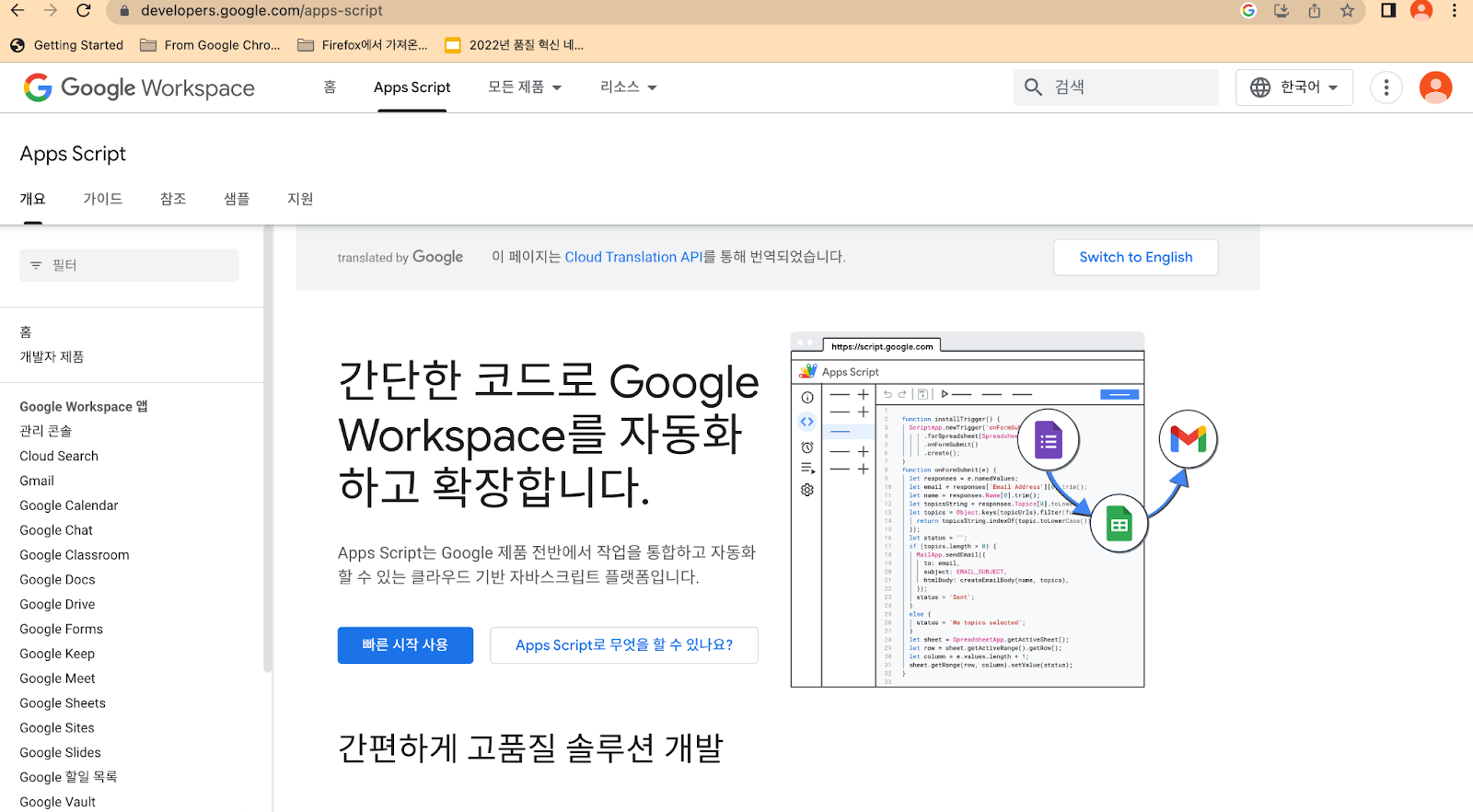Viewport: 1473px width, 812px height.
Task: Switch to 샘플 tab
Action: coord(237,199)
